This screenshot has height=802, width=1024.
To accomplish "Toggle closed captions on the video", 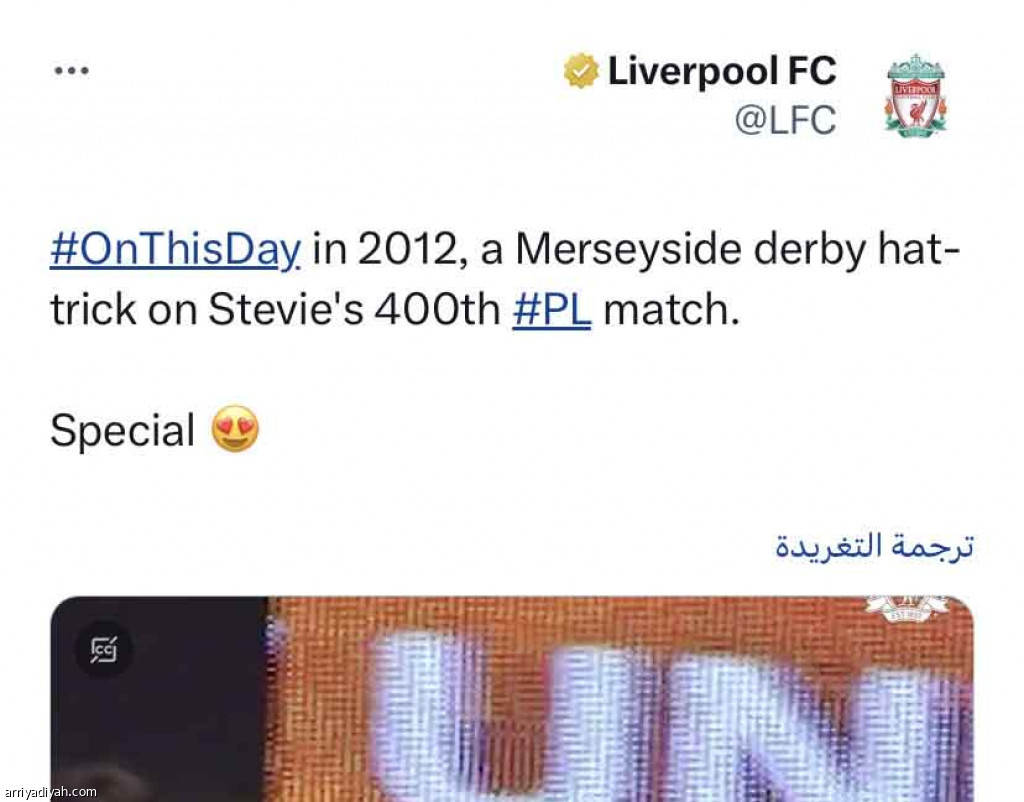I will 103,649.
